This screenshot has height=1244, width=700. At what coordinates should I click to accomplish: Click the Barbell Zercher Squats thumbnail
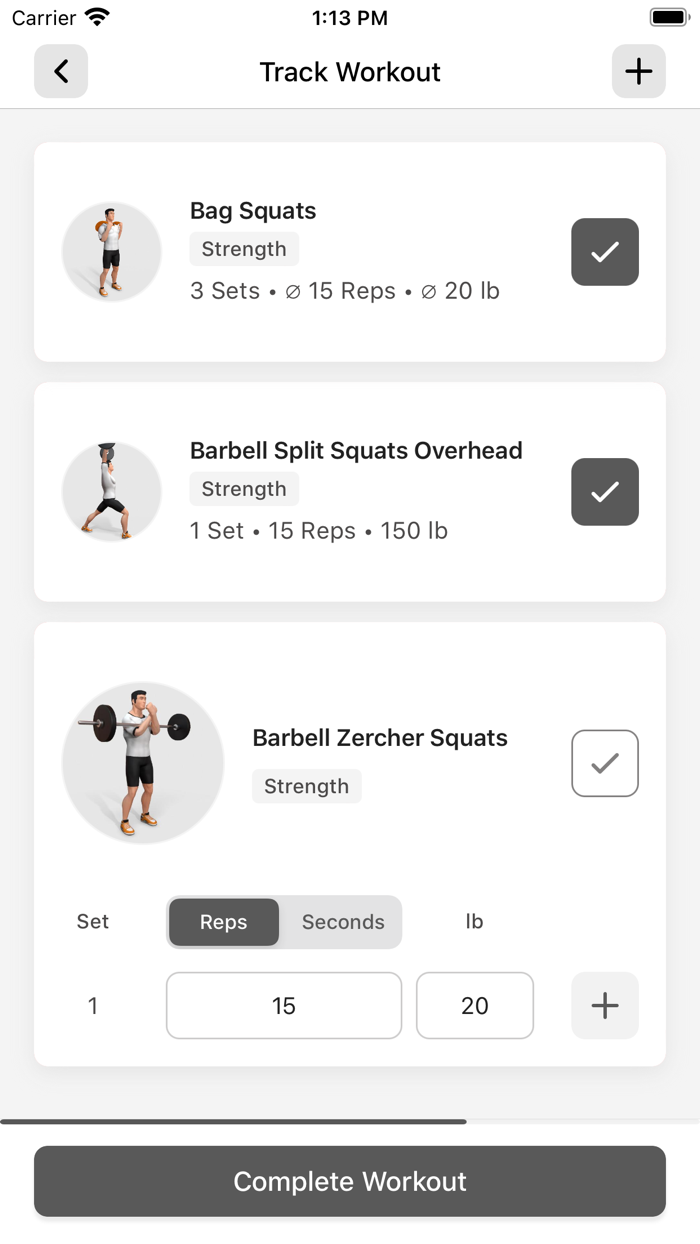click(142, 762)
